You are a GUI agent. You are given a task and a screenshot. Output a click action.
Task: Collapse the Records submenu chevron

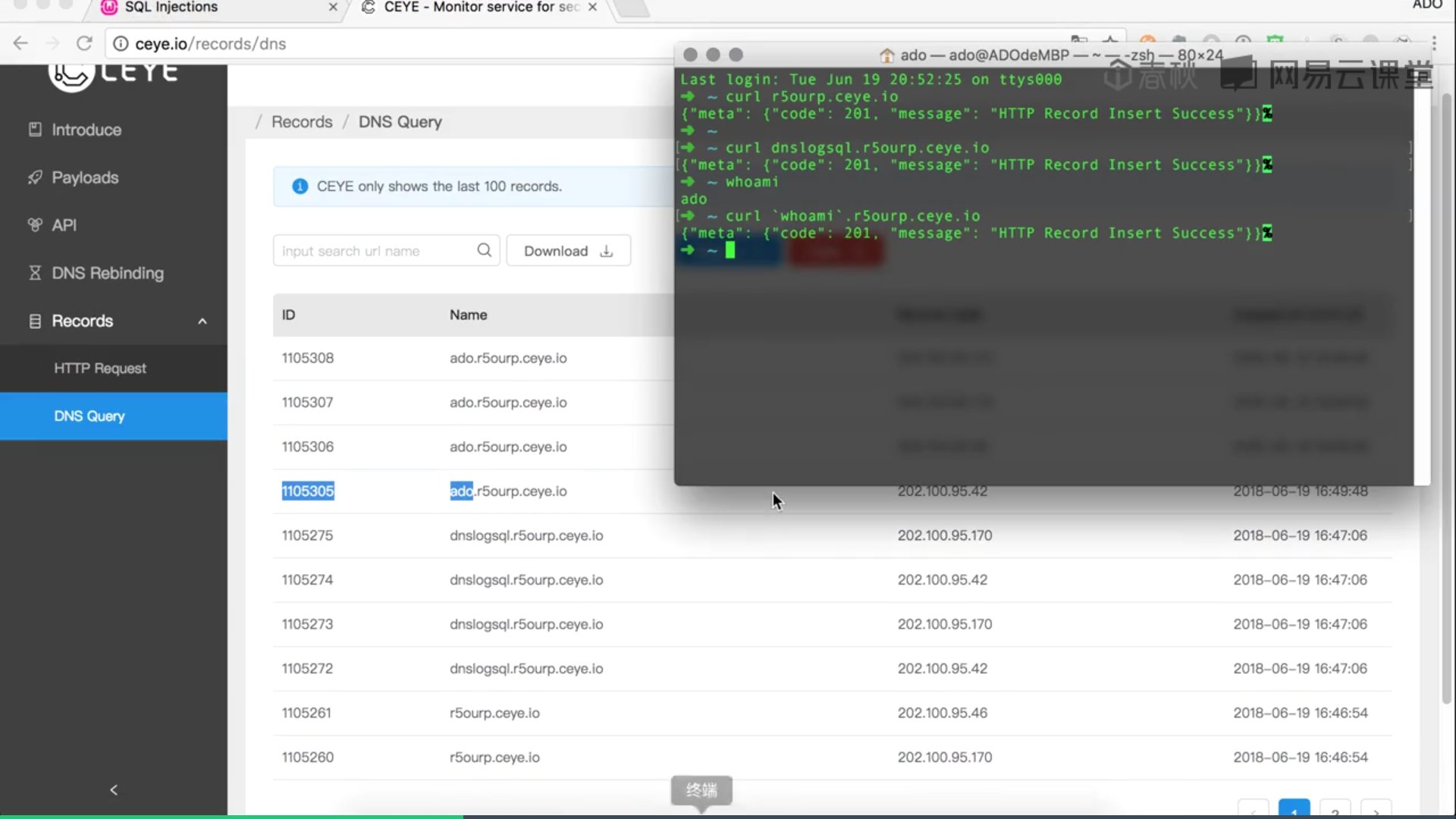pyautogui.click(x=202, y=322)
